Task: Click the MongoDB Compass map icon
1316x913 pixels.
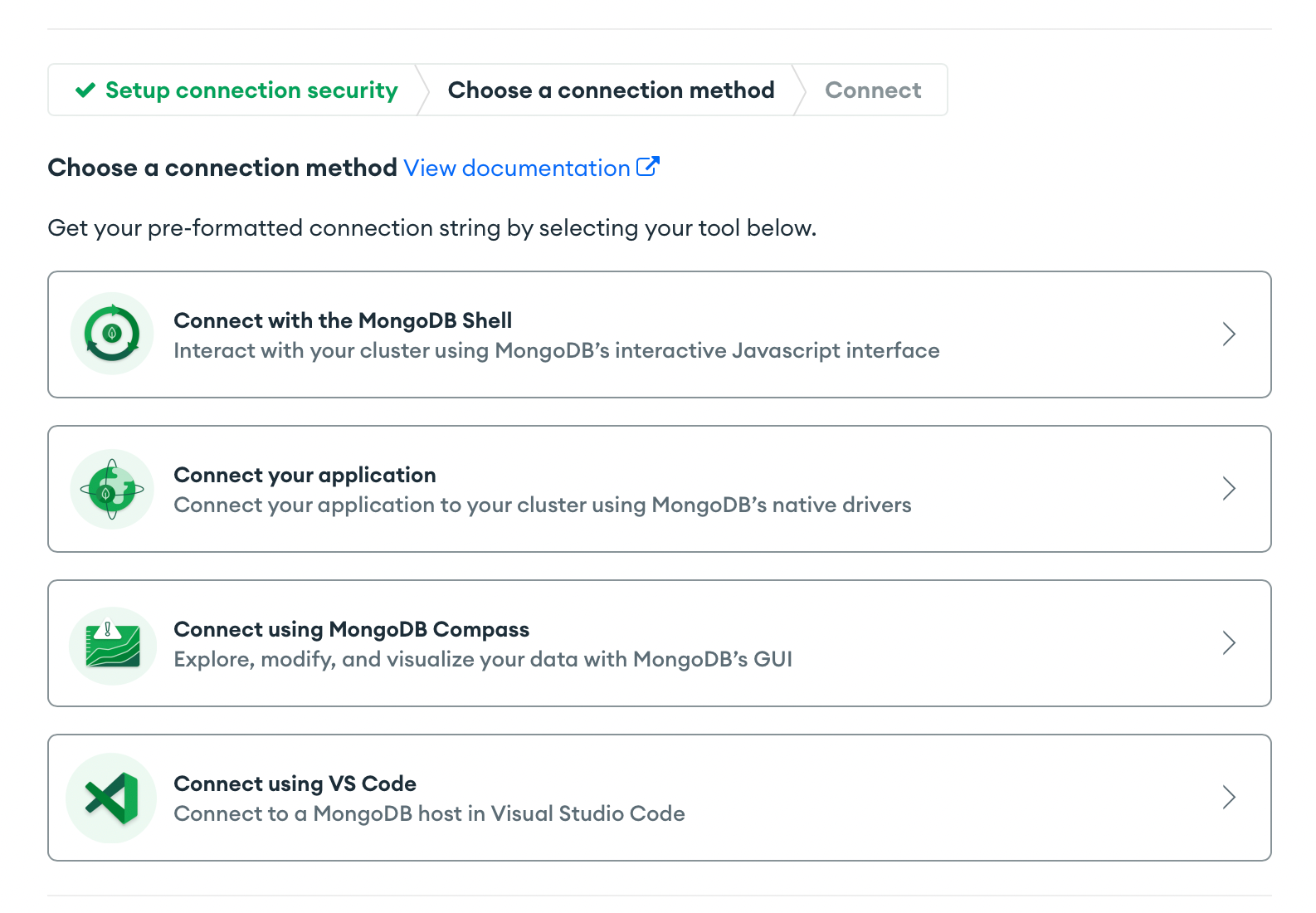Action: (112, 645)
